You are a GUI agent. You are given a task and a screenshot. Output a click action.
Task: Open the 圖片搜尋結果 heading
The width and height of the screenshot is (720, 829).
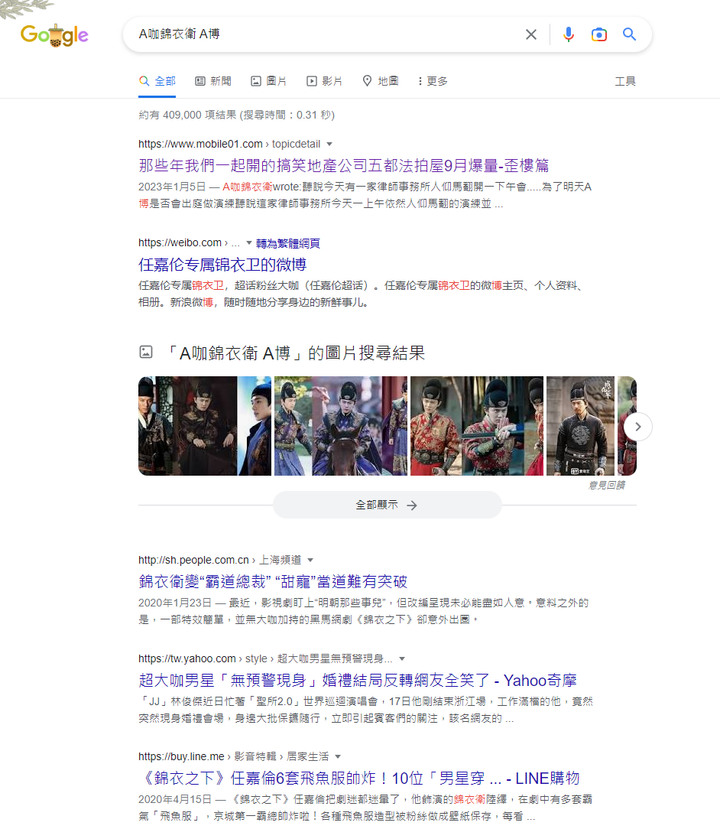[296, 353]
